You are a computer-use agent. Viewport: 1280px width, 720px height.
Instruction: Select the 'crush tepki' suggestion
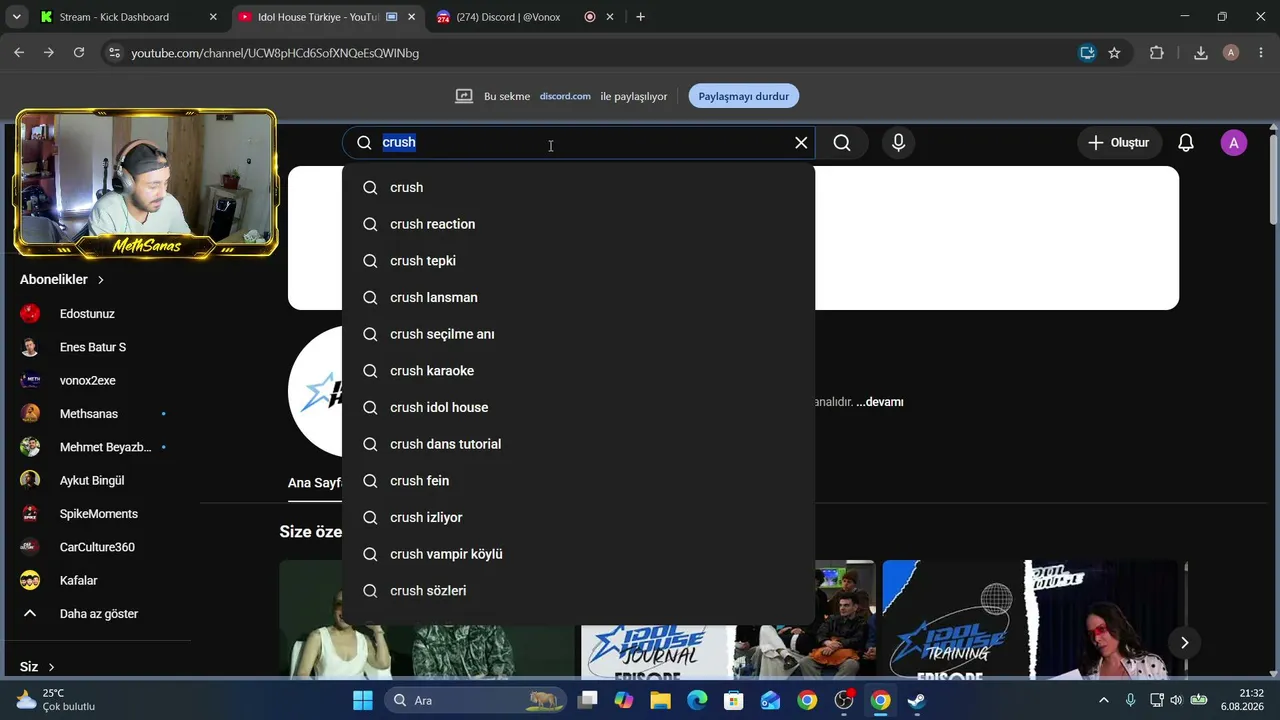578,261
